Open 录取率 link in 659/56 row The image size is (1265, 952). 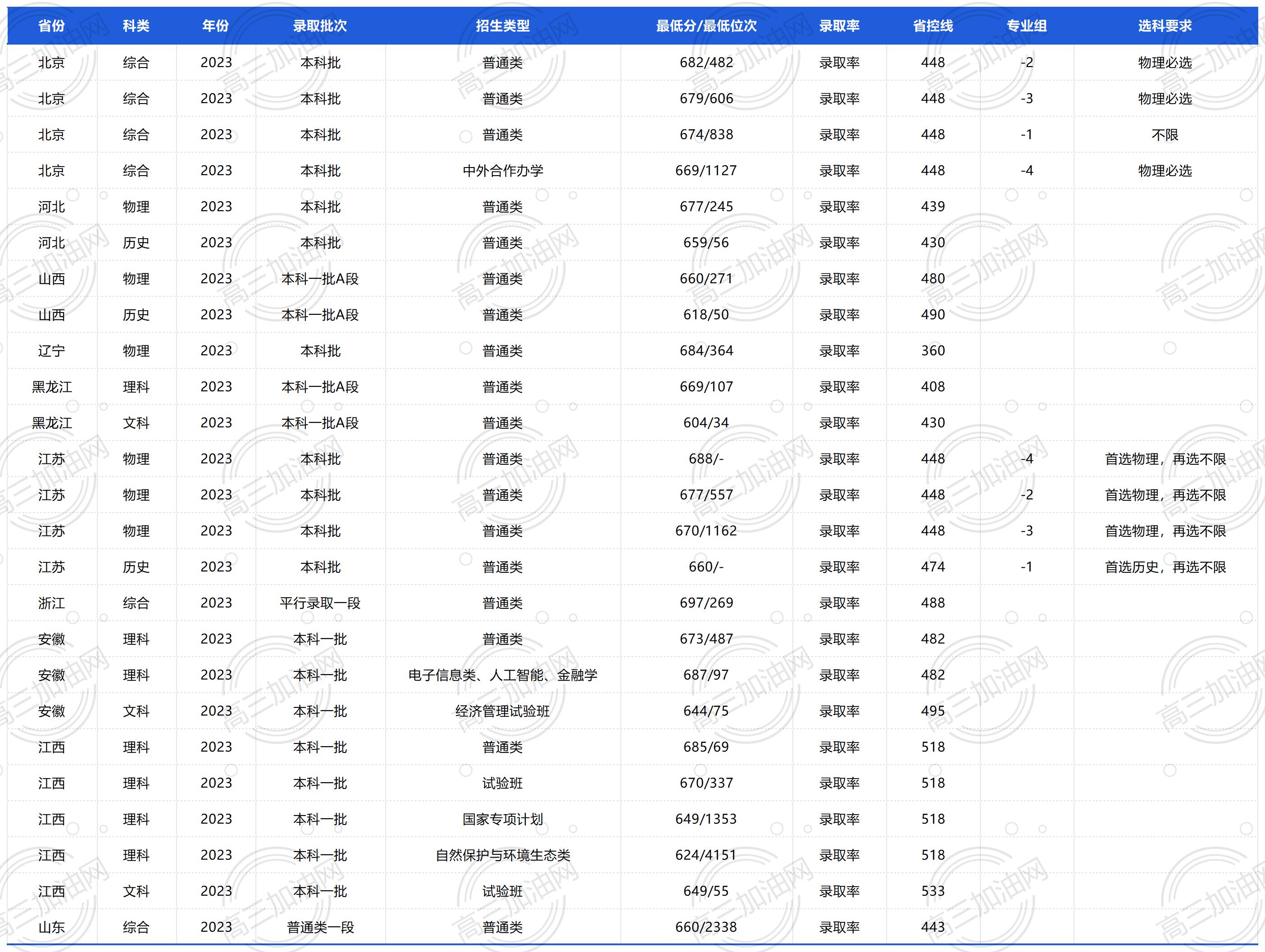pyautogui.click(x=840, y=242)
